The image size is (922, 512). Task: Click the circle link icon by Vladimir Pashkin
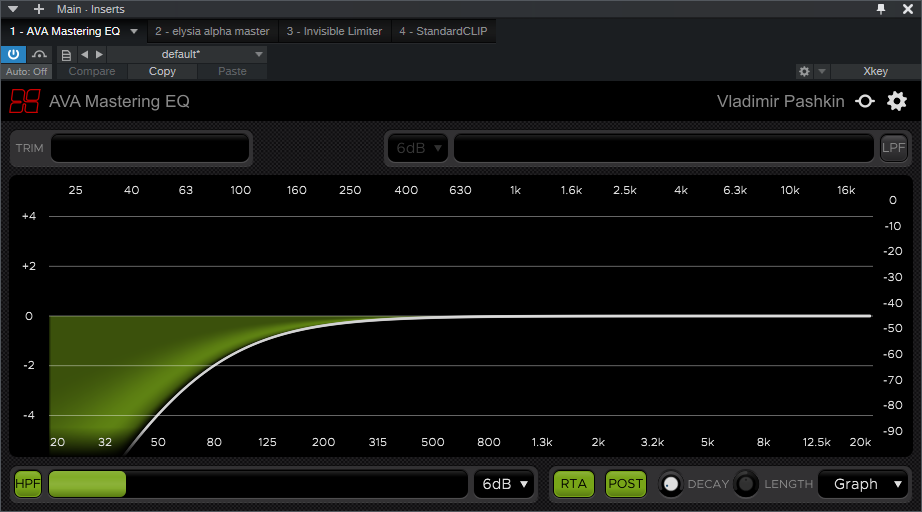[865, 102]
